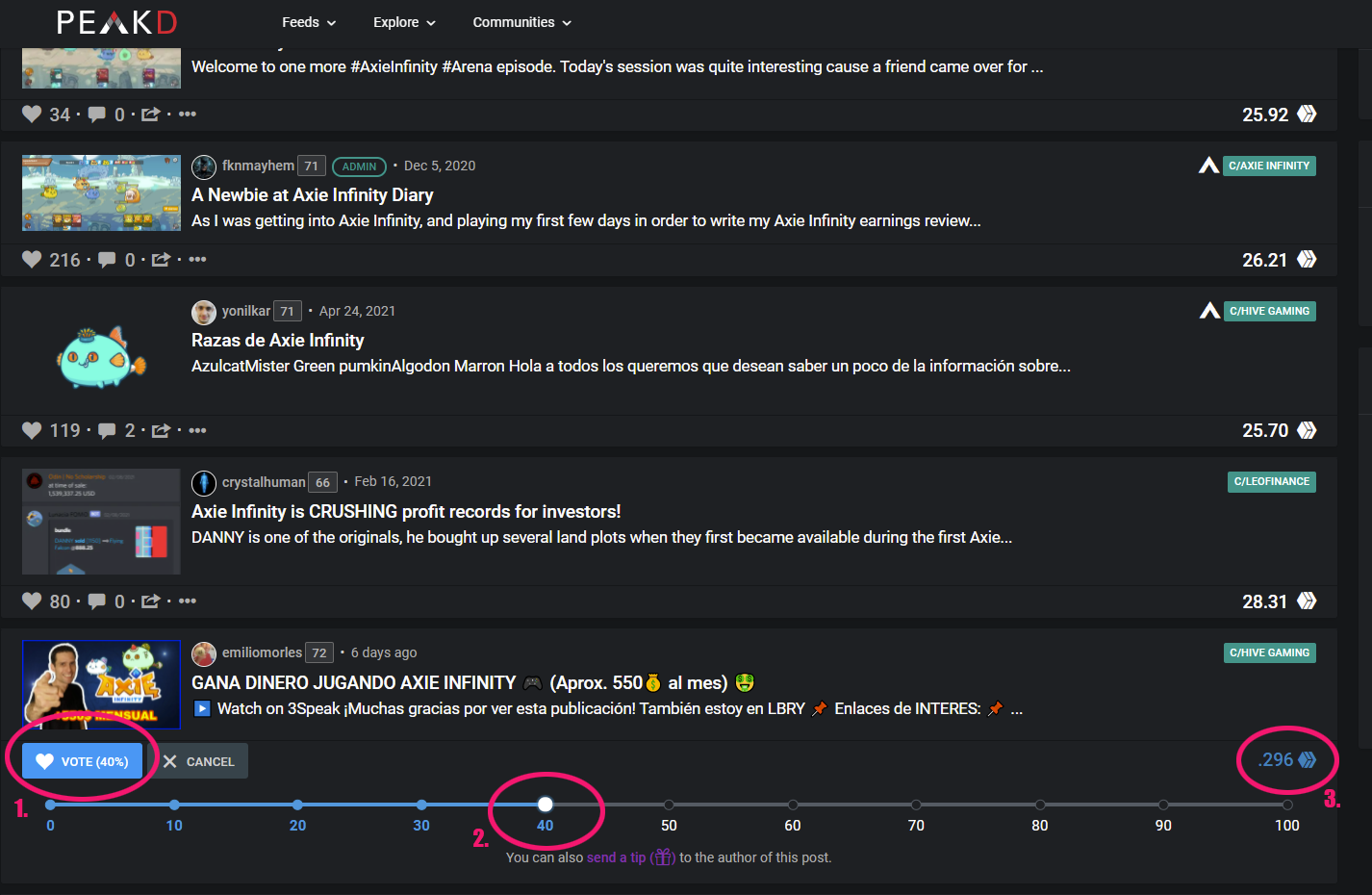Open more options on the 80-vote post
This screenshot has height=895, width=1372.
pos(188,601)
